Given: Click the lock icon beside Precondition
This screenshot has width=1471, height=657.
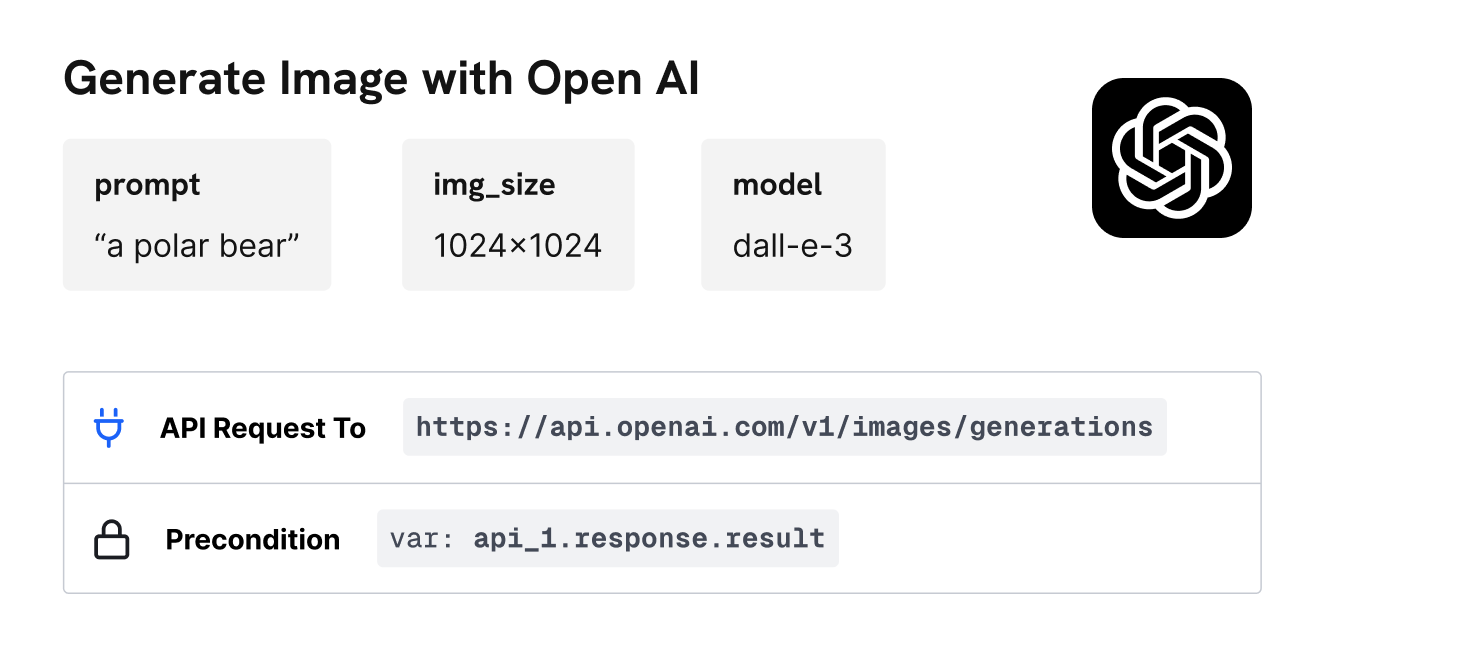Looking at the screenshot, I should 112,540.
